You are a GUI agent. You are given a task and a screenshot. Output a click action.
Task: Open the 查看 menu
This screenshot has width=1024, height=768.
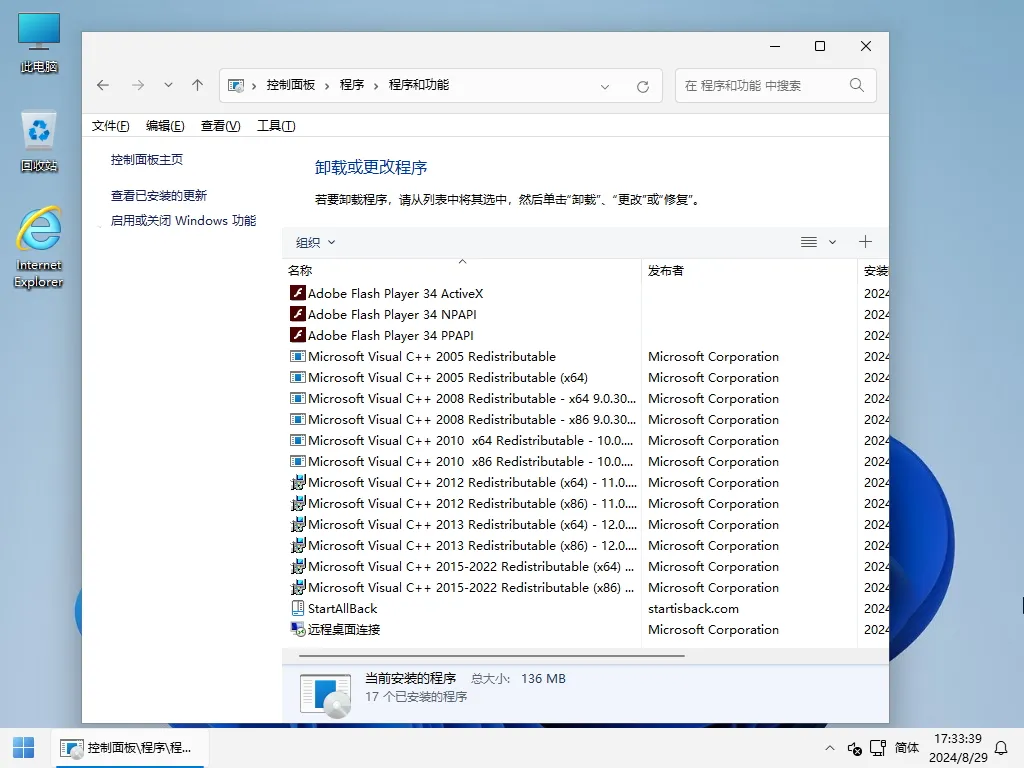pyautogui.click(x=220, y=125)
